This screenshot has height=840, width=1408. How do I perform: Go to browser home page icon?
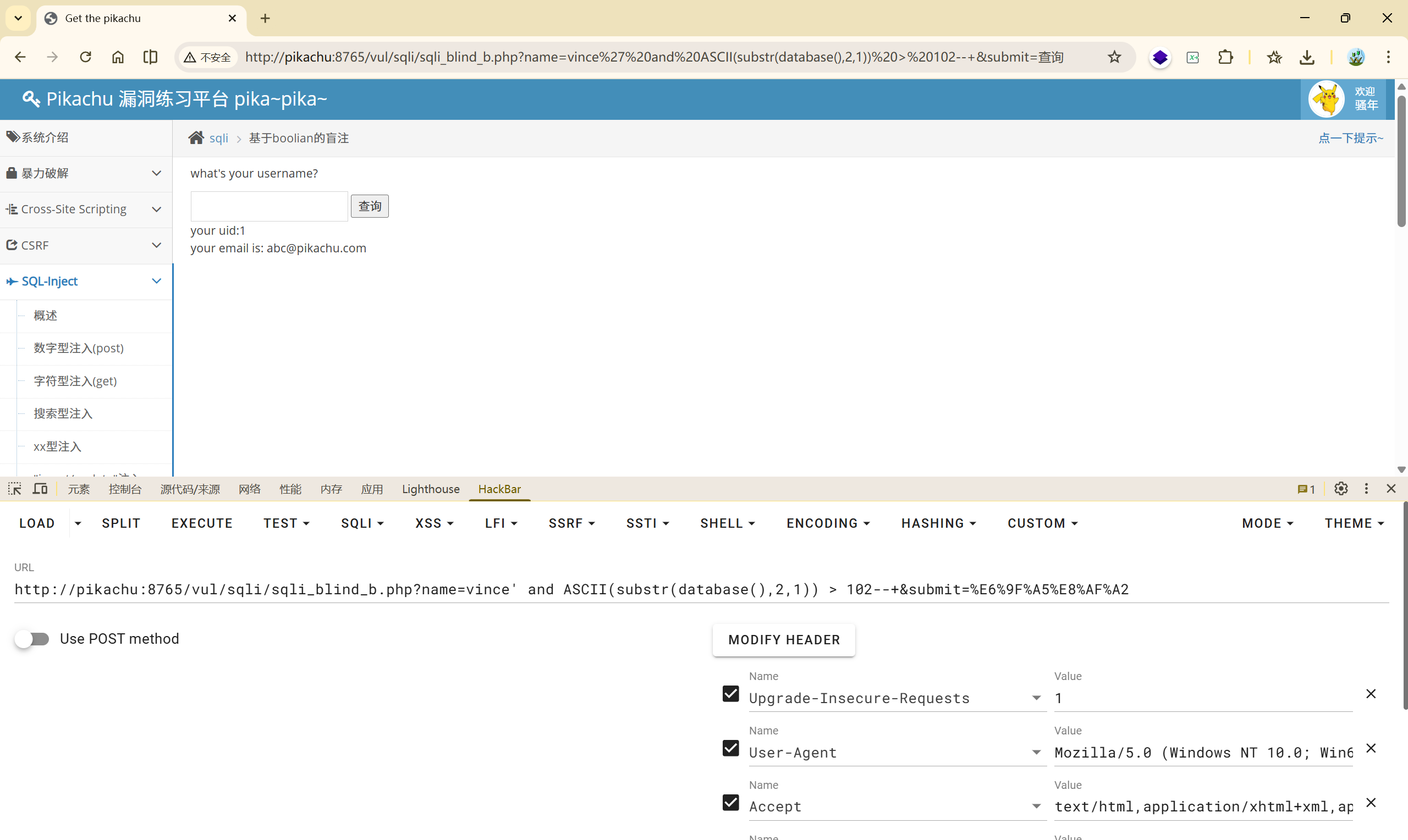[118, 57]
